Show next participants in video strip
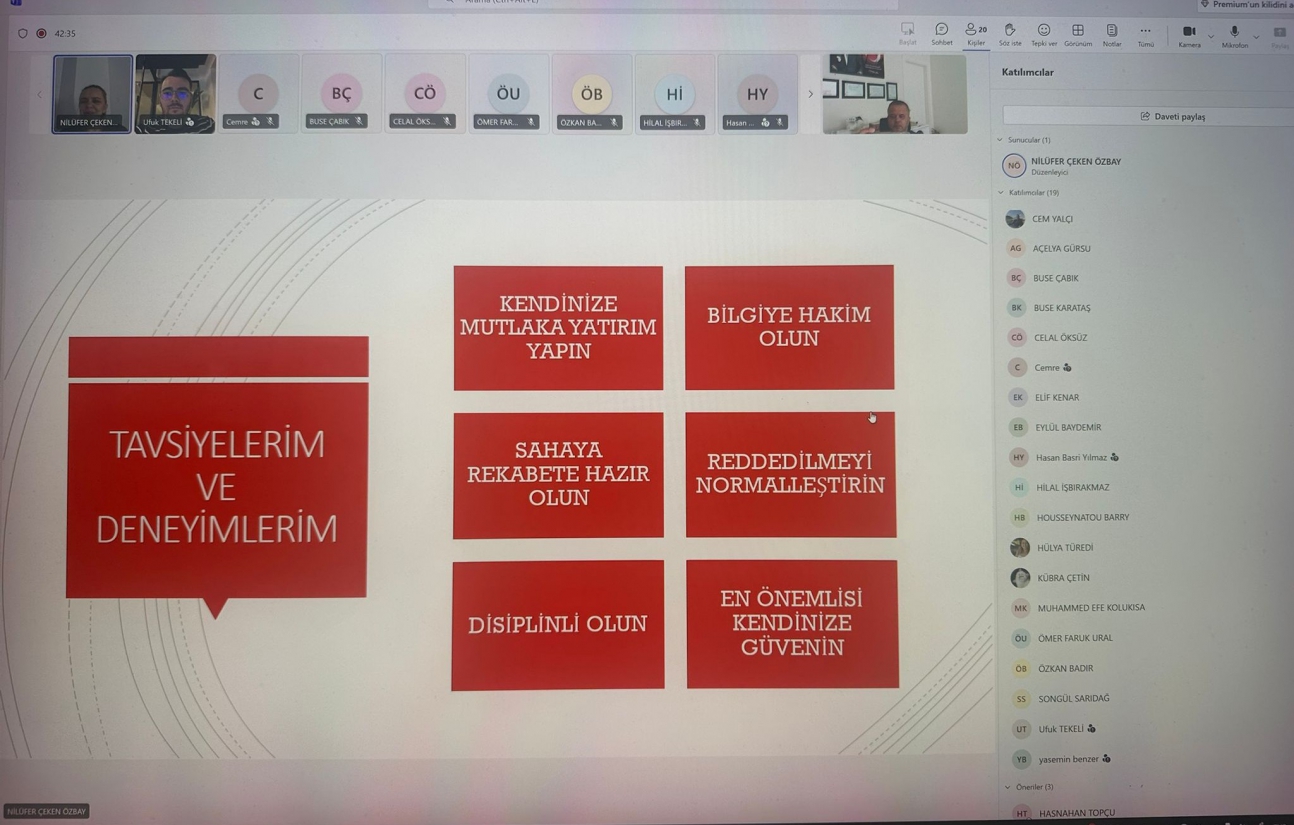 pos(810,94)
